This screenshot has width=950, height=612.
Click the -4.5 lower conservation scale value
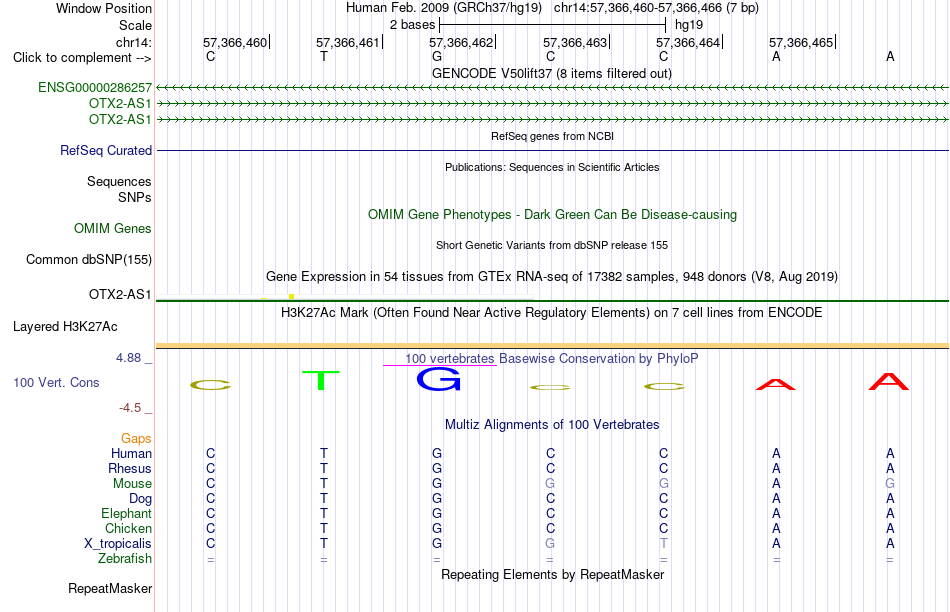(x=130, y=408)
